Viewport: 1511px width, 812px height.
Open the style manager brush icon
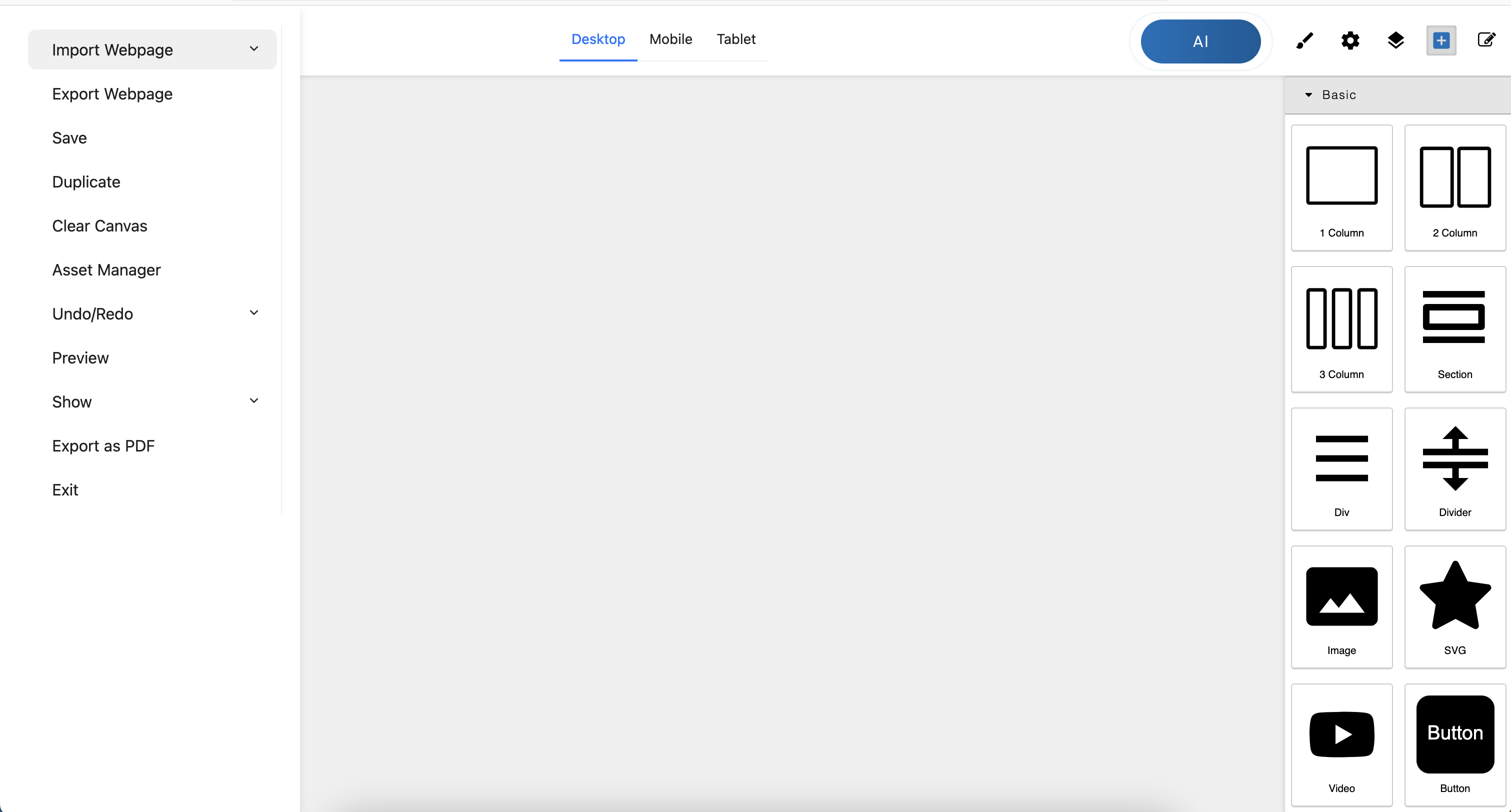(1304, 40)
